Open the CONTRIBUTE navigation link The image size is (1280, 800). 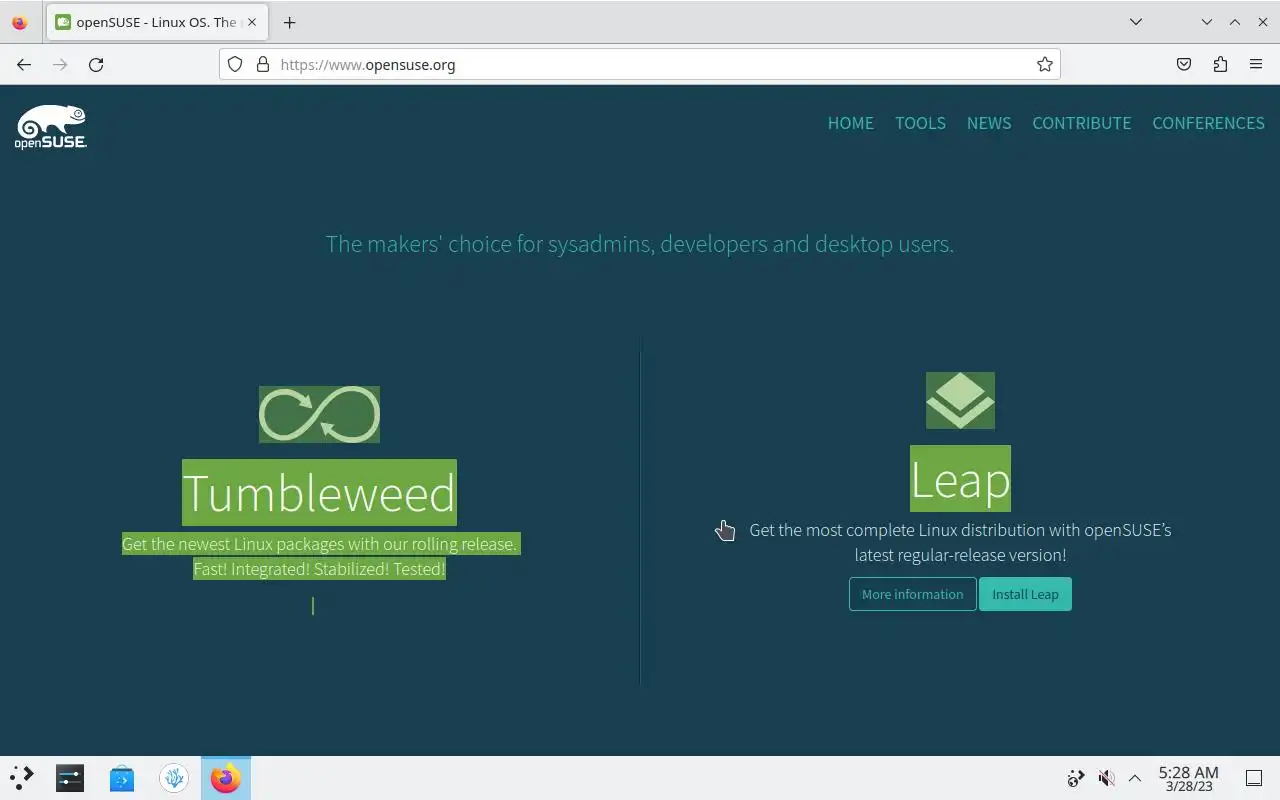(1082, 123)
